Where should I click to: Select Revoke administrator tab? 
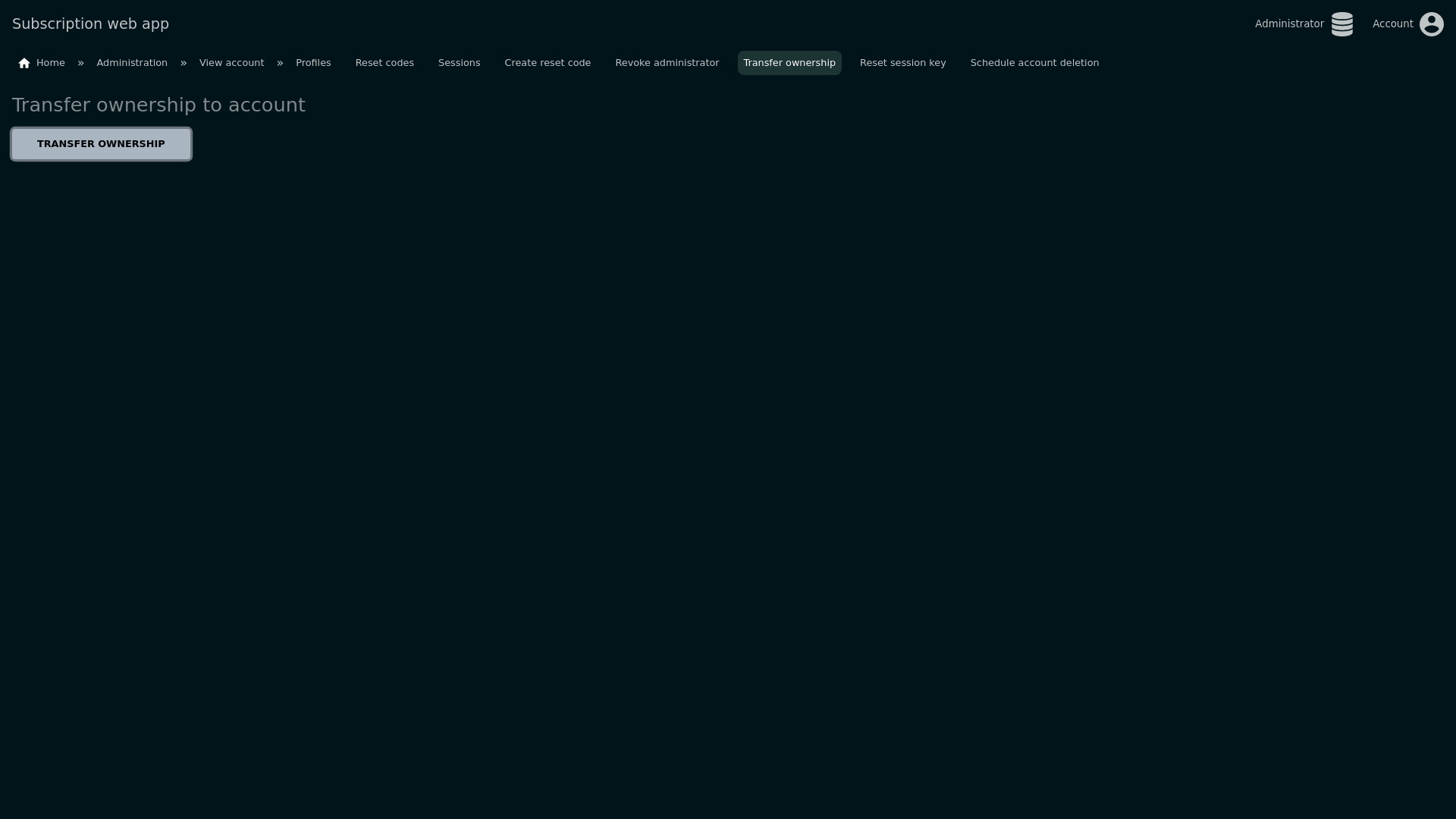[x=667, y=63]
